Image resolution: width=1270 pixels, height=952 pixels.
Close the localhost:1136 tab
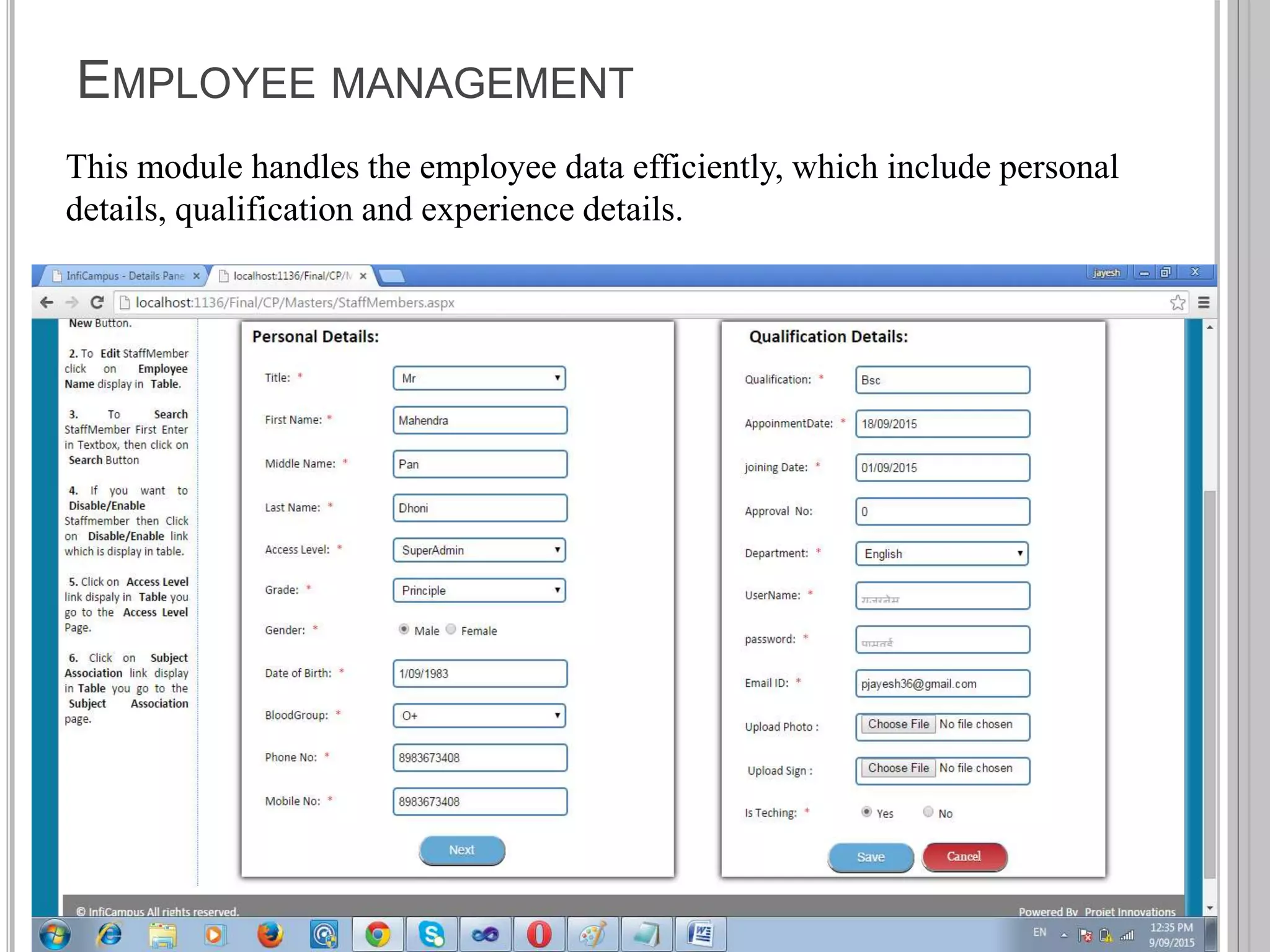tap(363, 276)
